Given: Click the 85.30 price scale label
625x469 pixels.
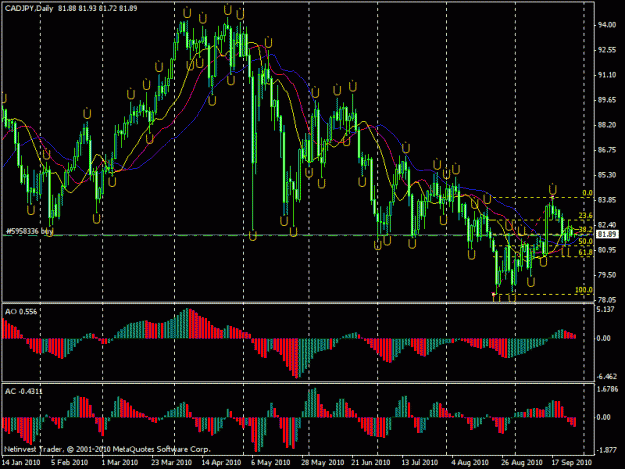Looking at the screenshot, I should point(607,175).
